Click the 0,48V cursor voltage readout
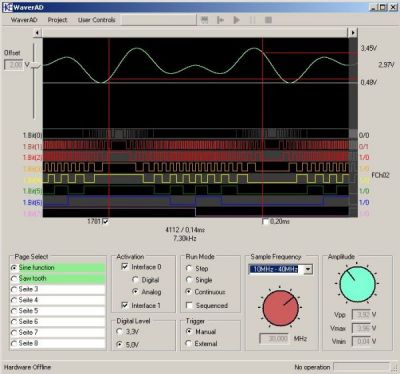The width and height of the screenshot is (400, 374). 369,82
